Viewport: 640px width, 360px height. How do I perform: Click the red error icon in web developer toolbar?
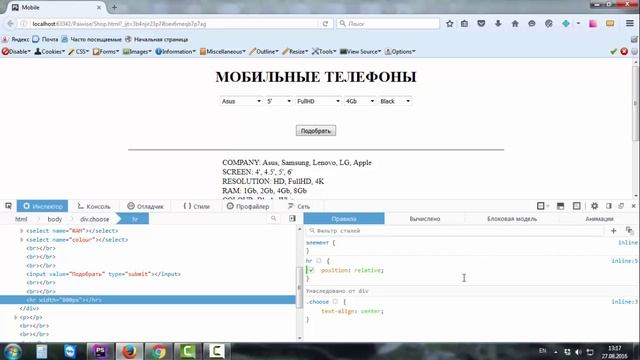click(624, 51)
